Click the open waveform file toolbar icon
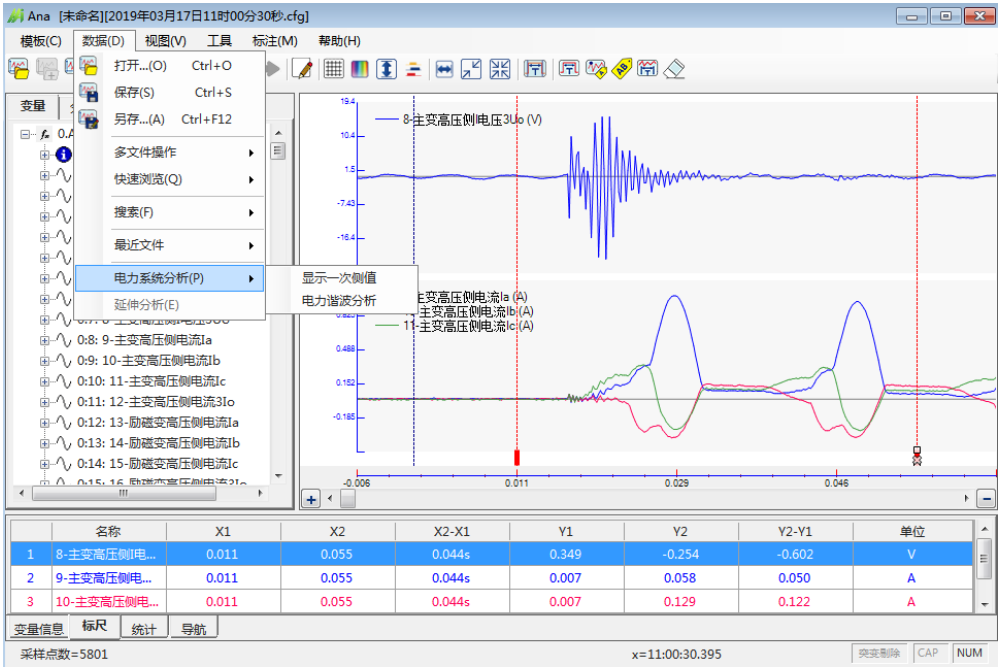 coord(18,68)
